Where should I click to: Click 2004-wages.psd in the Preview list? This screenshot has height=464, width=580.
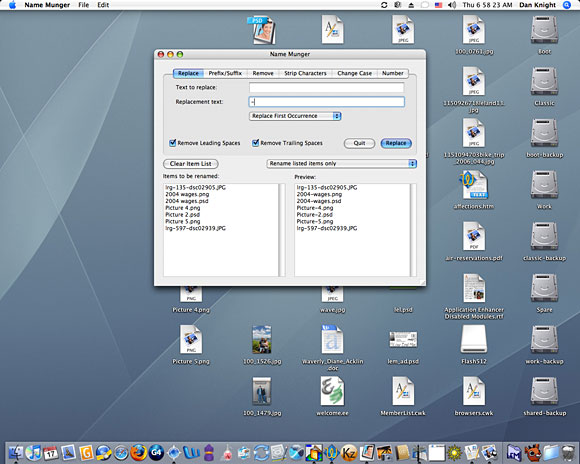click(x=319, y=201)
